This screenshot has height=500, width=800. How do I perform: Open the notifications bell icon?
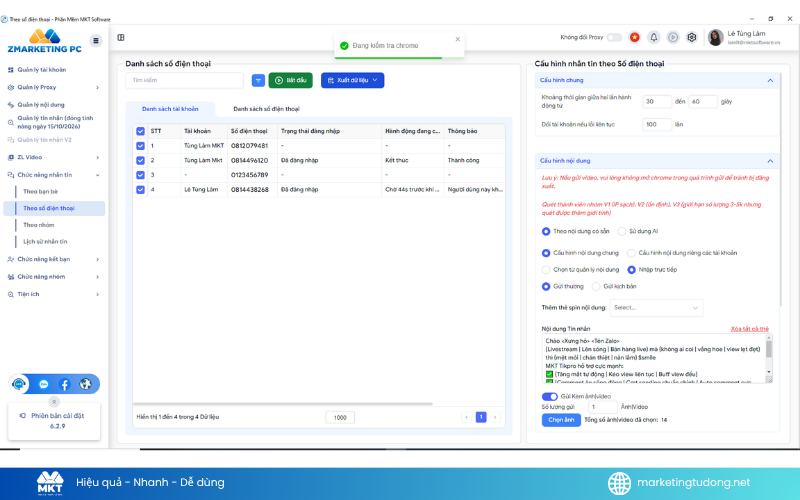click(x=654, y=37)
